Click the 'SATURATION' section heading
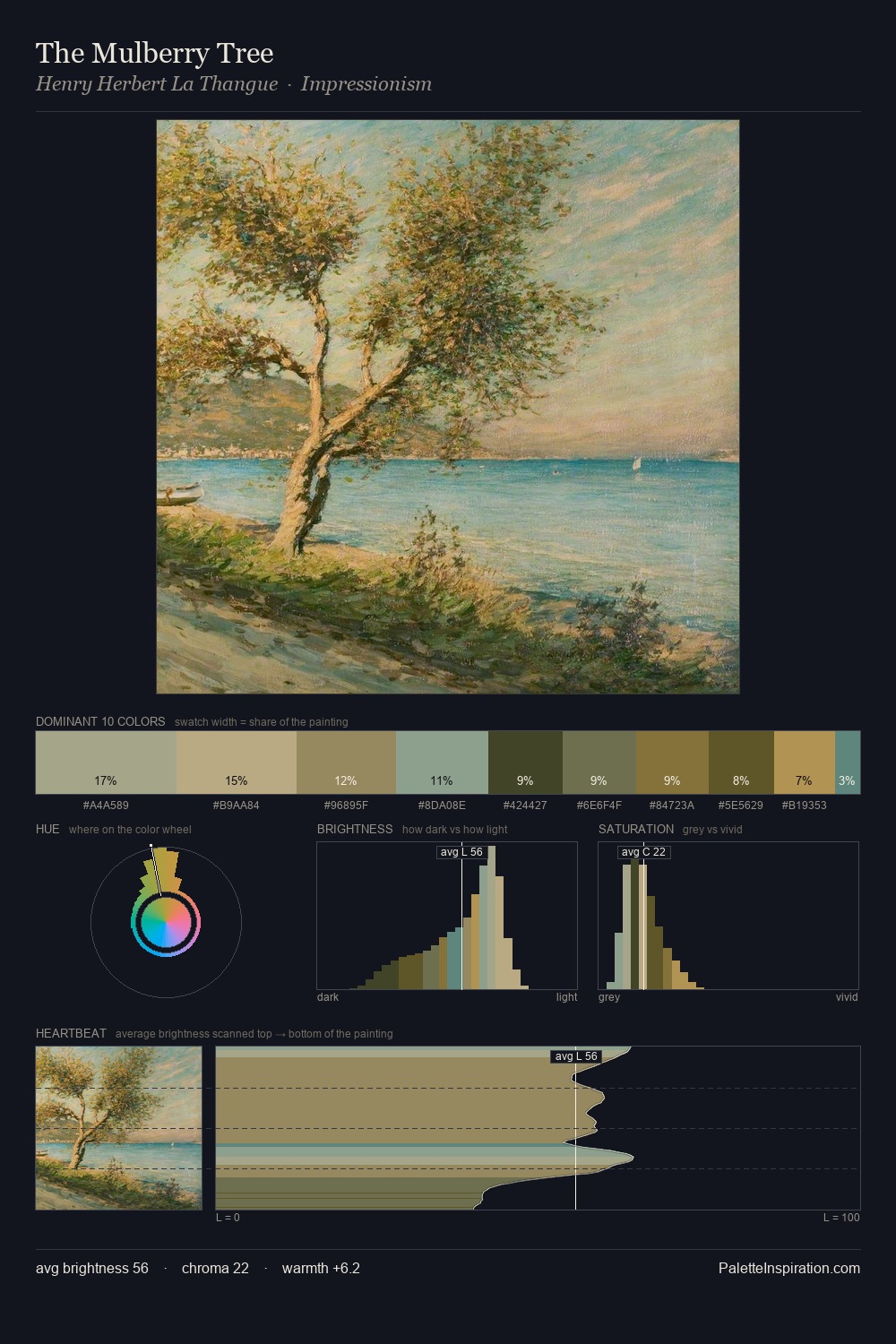896x1344 pixels. 636,829
